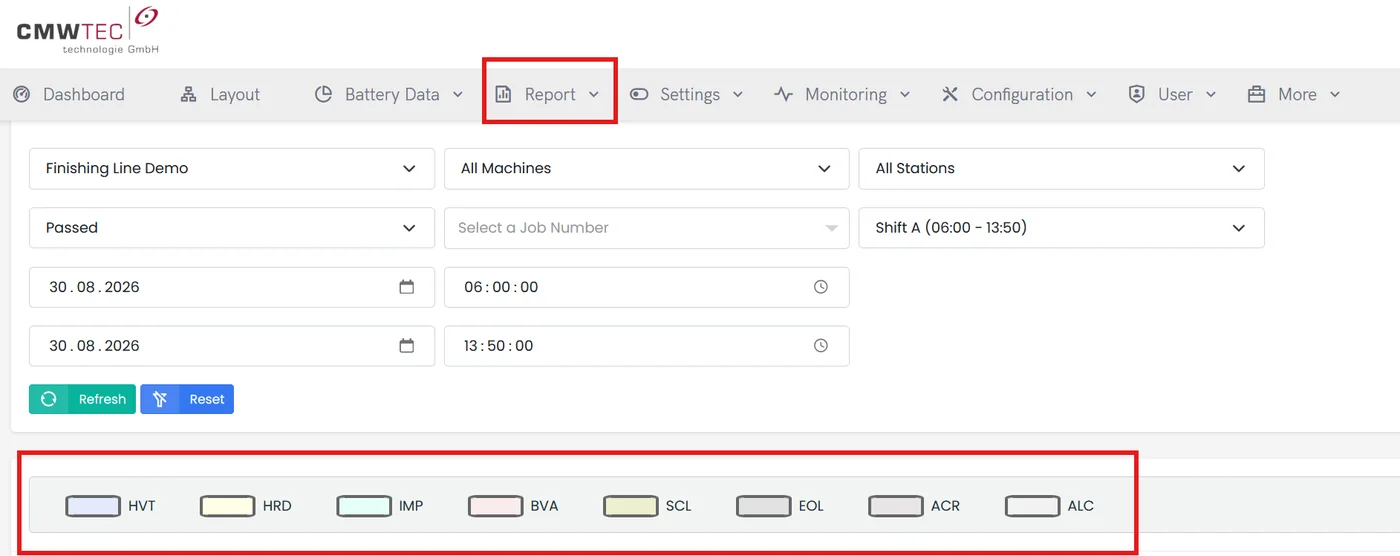The height and width of the screenshot is (556, 1400).
Task: Click the Refresh button
Action: pyautogui.click(x=82, y=399)
